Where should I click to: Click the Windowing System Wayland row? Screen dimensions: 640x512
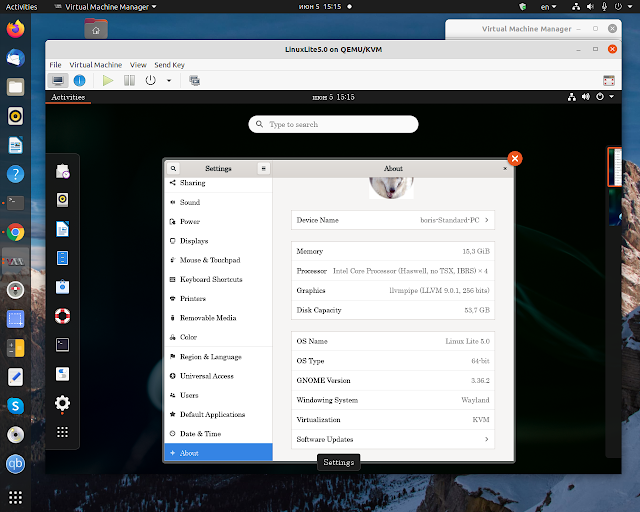(393, 400)
